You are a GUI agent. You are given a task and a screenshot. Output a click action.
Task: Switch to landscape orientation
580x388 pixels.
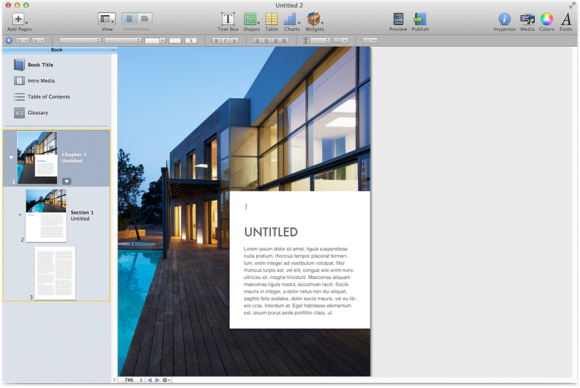(145, 18)
